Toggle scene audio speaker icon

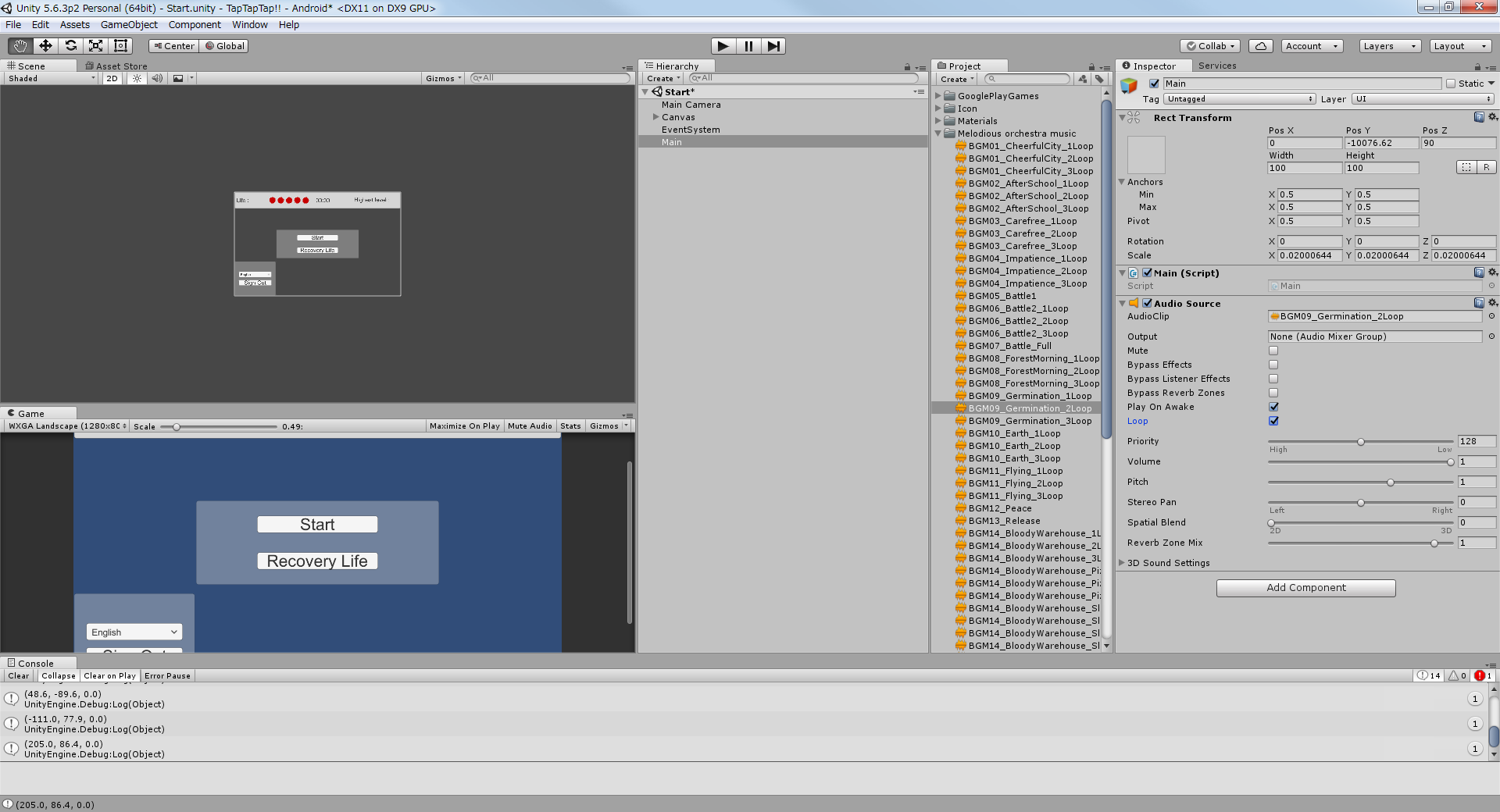pyautogui.click(x=157, y=78)
